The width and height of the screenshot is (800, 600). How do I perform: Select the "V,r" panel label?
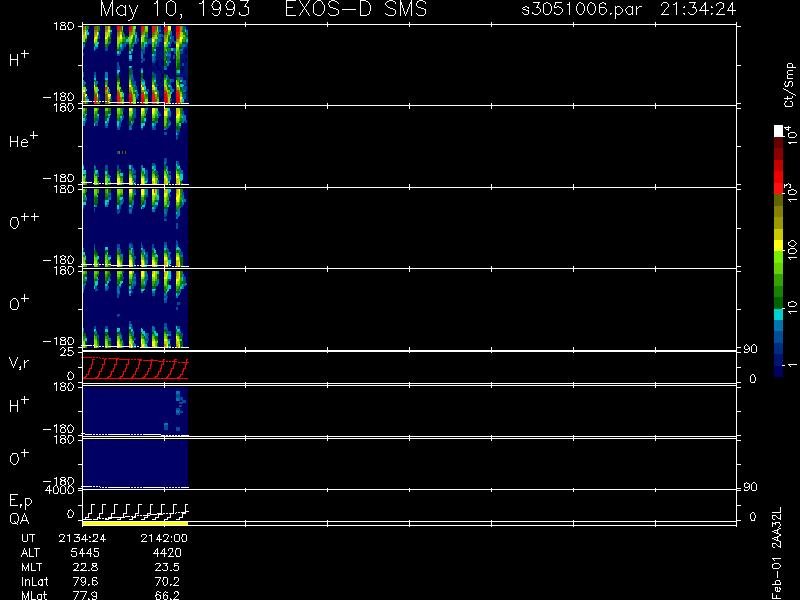[x=19, y=363]
